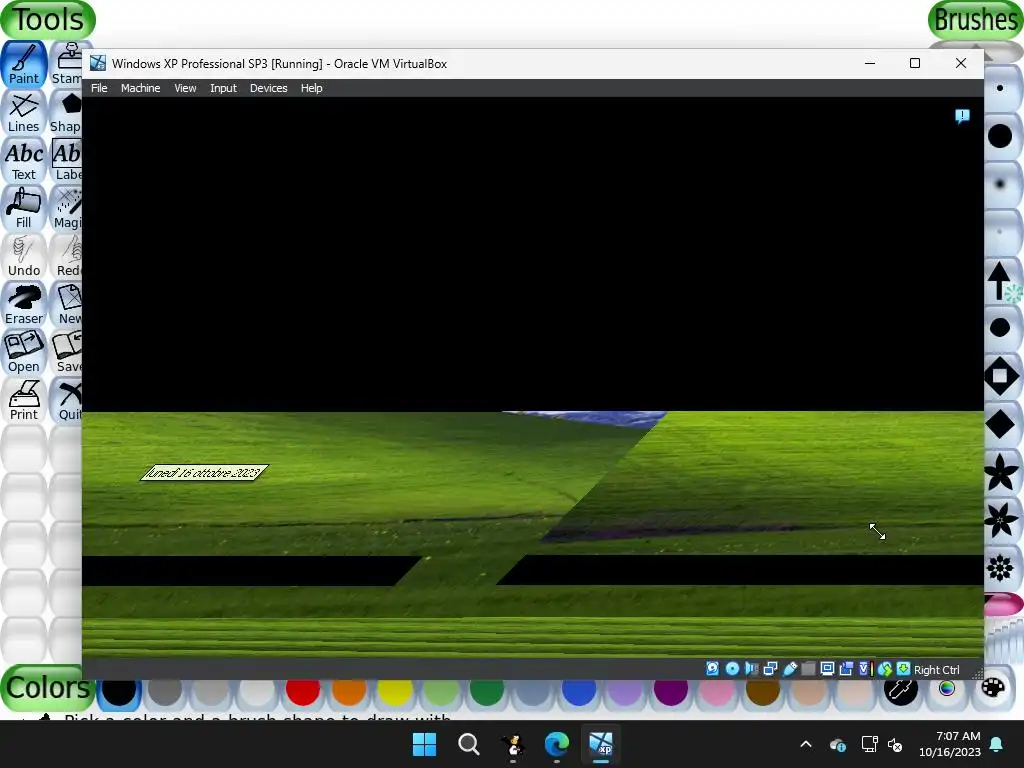
Task: Click the Colors header label in Tux Paint
Action: point(48,688)
